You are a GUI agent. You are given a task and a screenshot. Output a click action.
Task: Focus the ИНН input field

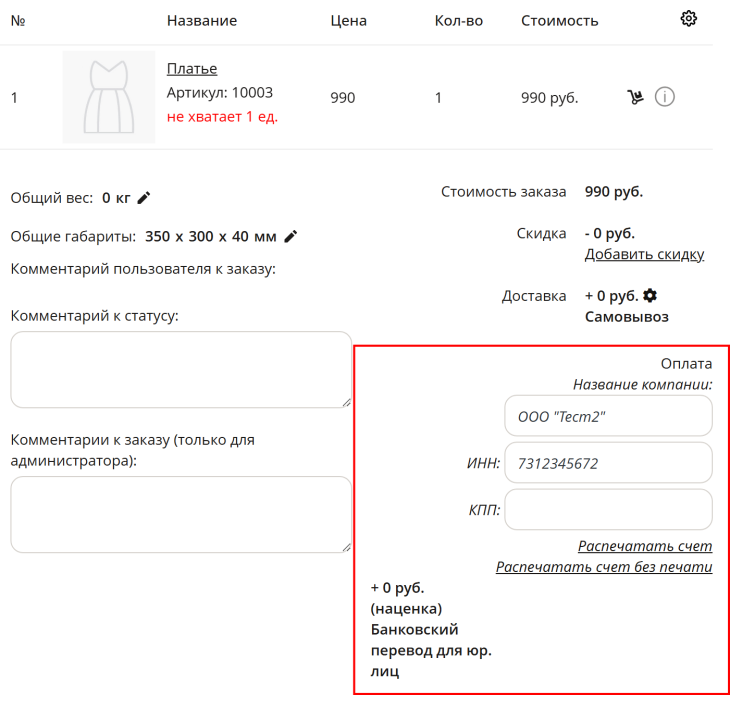(x=608, y=463)
